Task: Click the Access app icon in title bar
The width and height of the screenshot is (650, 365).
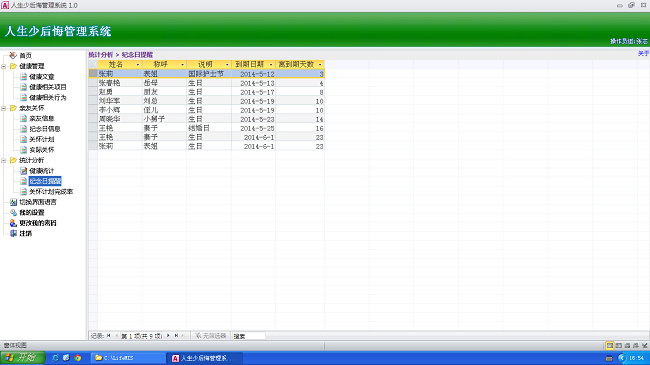Action: click(5, 5)
